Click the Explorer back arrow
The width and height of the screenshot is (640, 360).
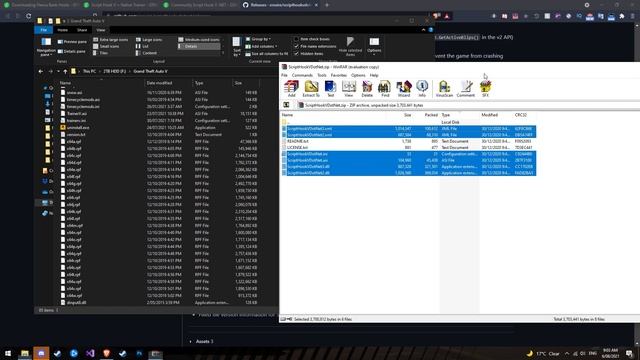(x=40, y=71)
